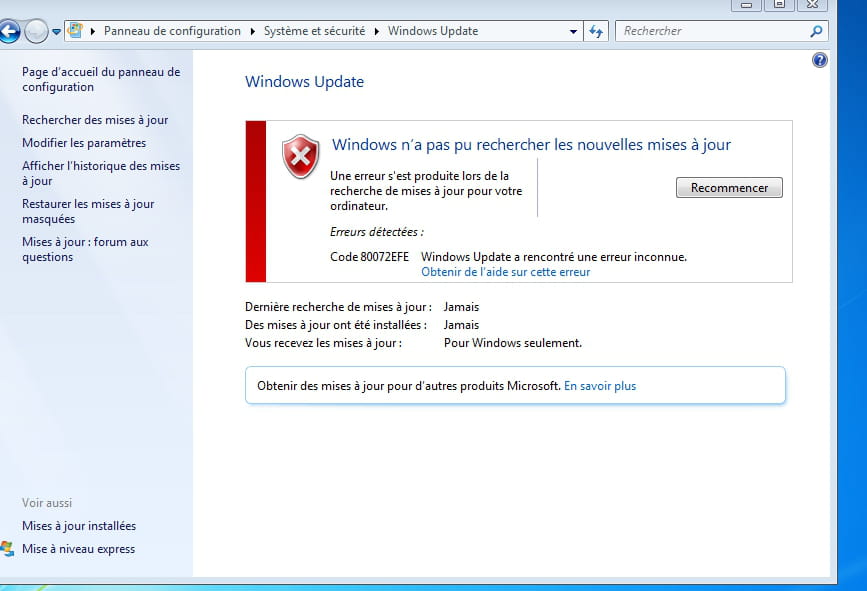This screenshot has height=591, width=867.
Task: Click the error code text Code 80072EFE
Action: coord(369,257)
